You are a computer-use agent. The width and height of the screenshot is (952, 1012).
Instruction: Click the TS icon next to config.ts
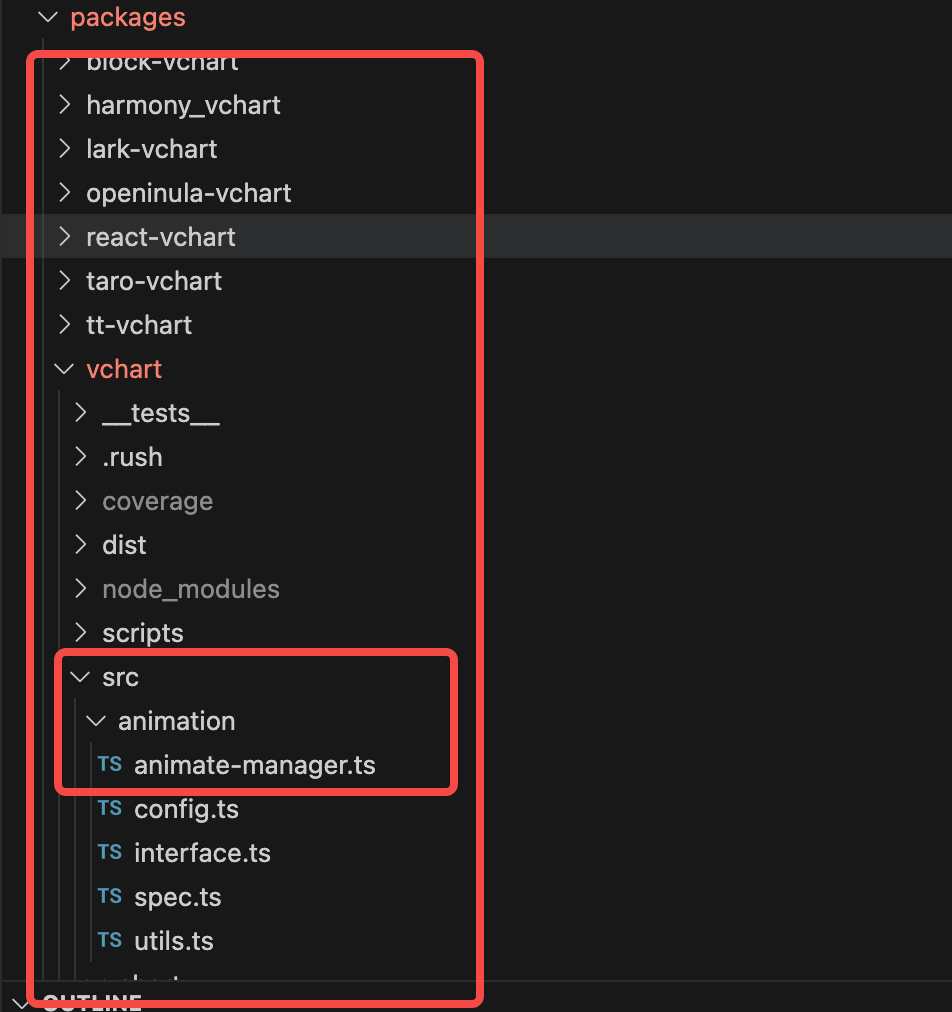coord(110,808)
